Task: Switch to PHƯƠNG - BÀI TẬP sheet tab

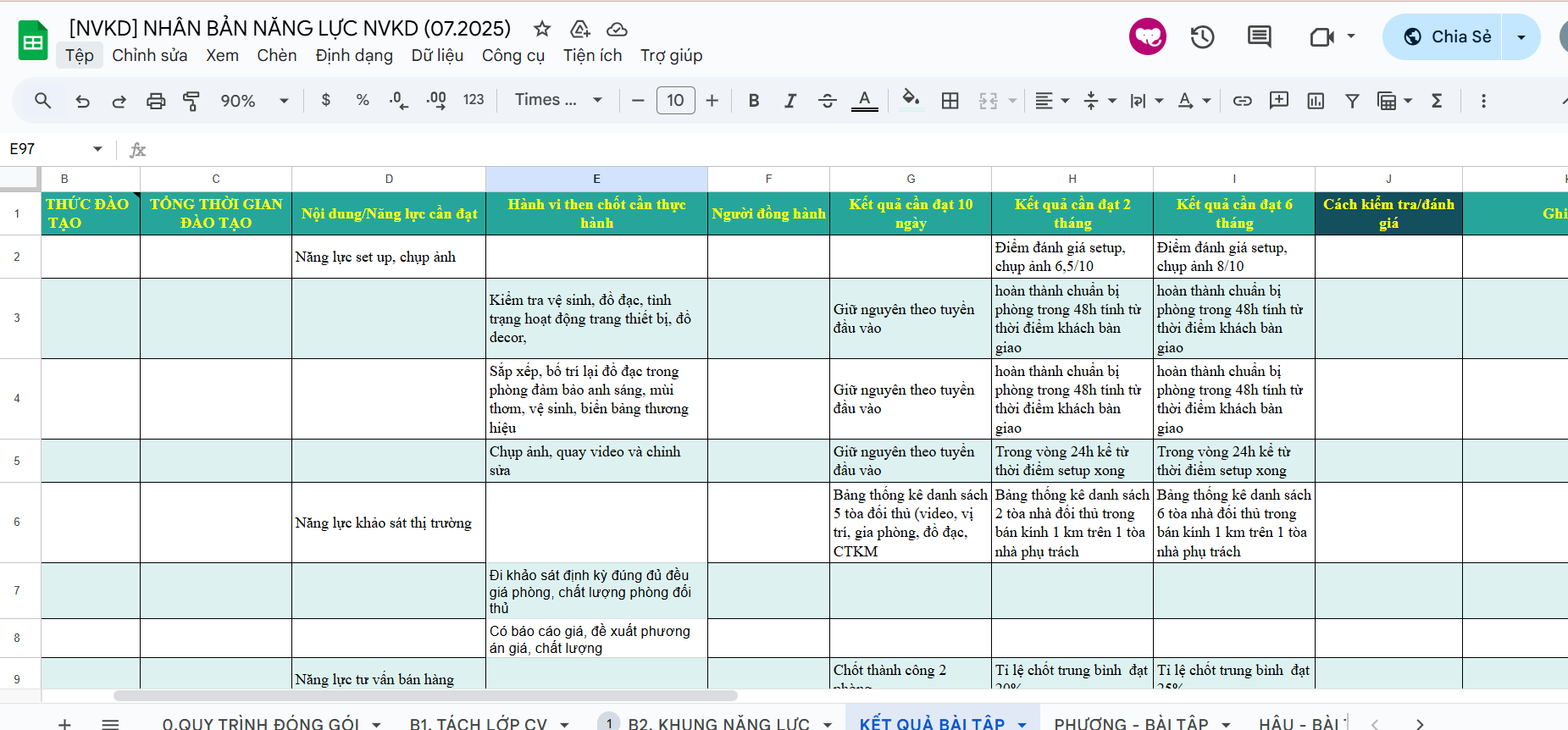Action: coord(1130,723)
